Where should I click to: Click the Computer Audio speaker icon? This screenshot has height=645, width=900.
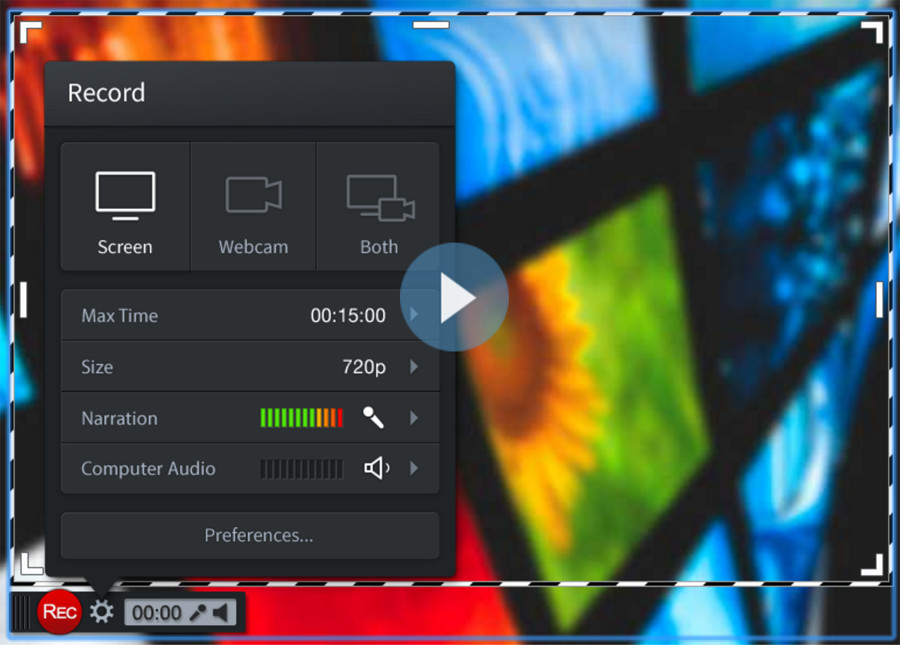(377, 468)
